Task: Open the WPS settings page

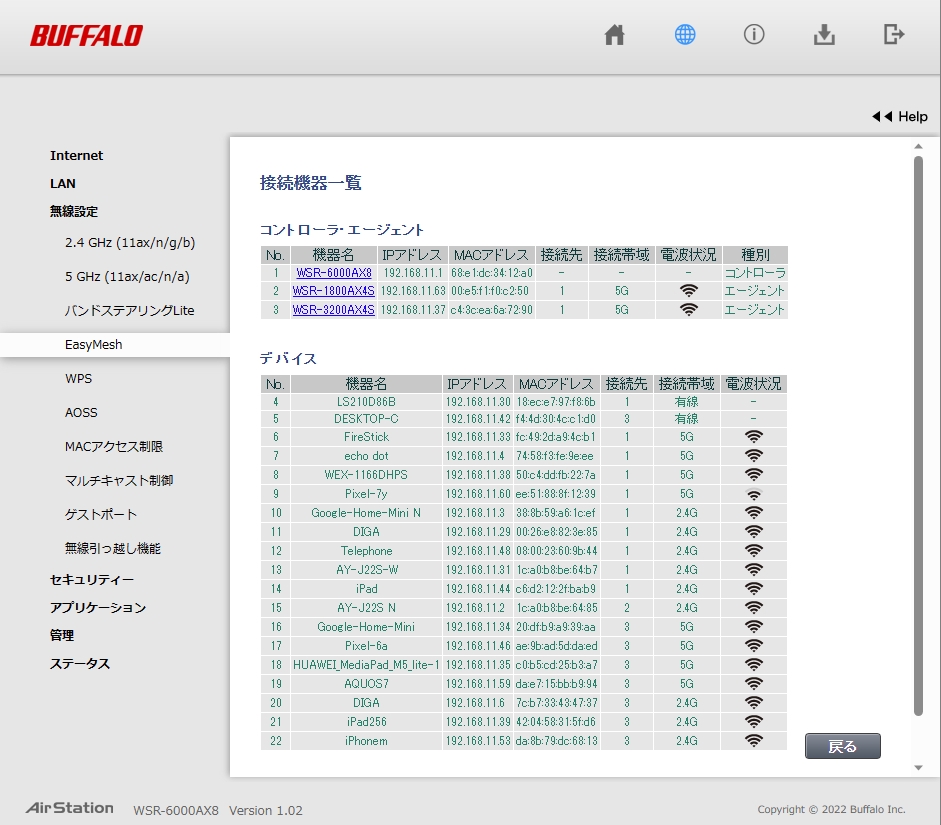Action: [80, 378]
